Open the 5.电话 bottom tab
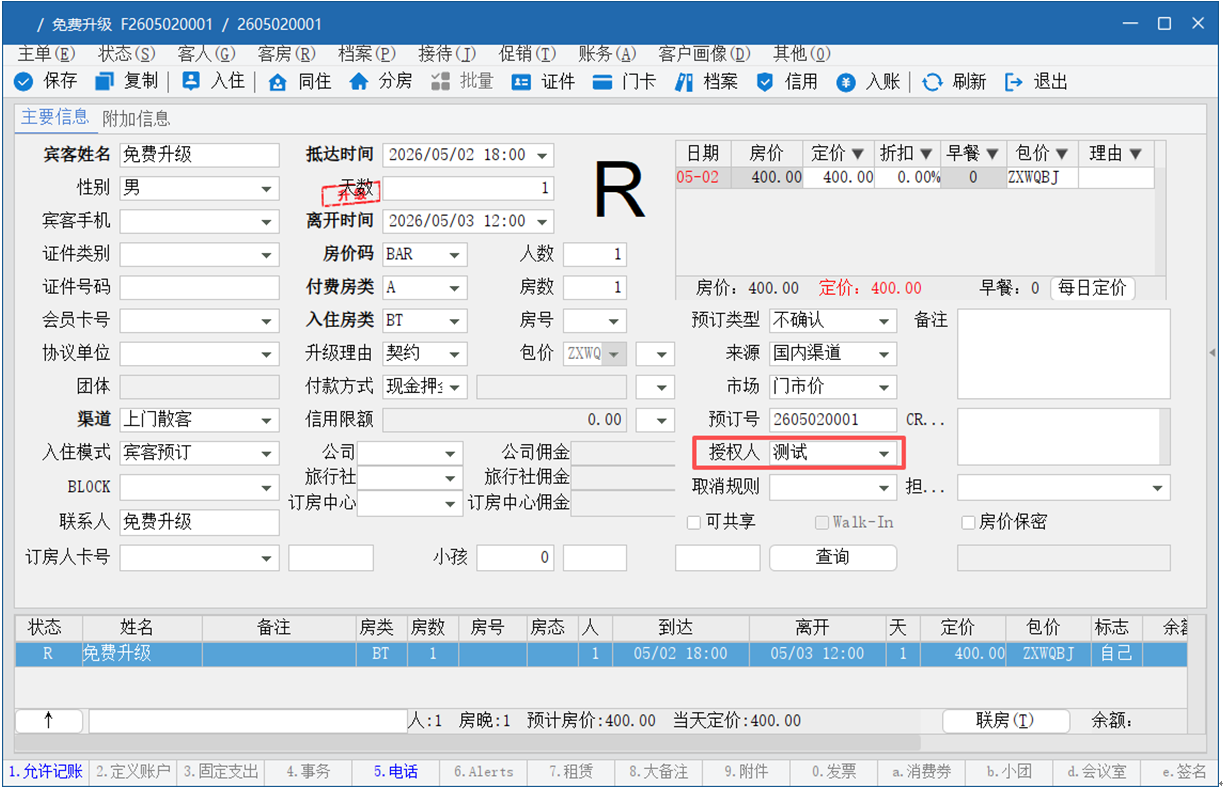The image size is (1223, 794). pos(396,772)
